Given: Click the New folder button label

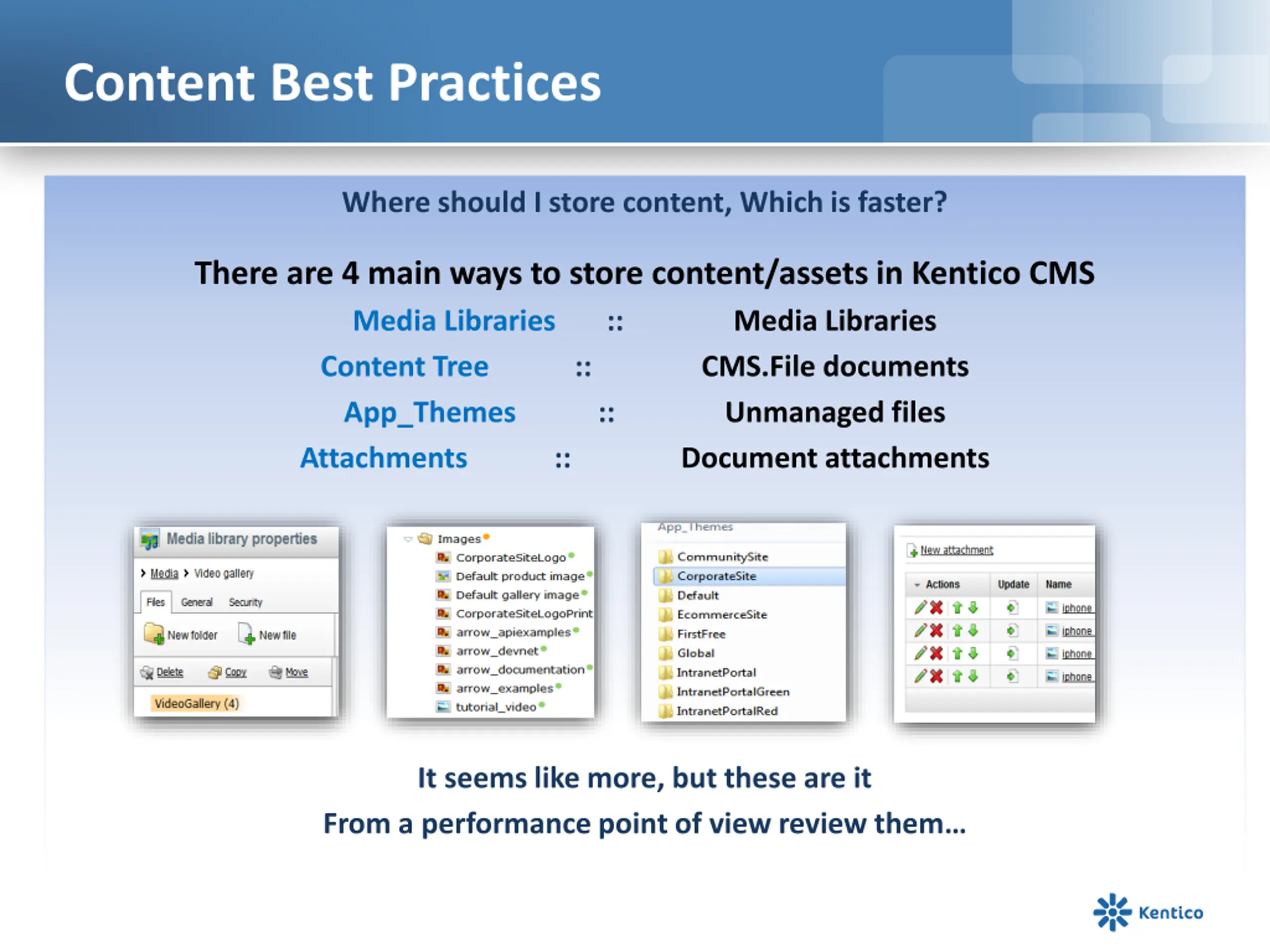Looking at the screenshot, I should pos(192,635).
